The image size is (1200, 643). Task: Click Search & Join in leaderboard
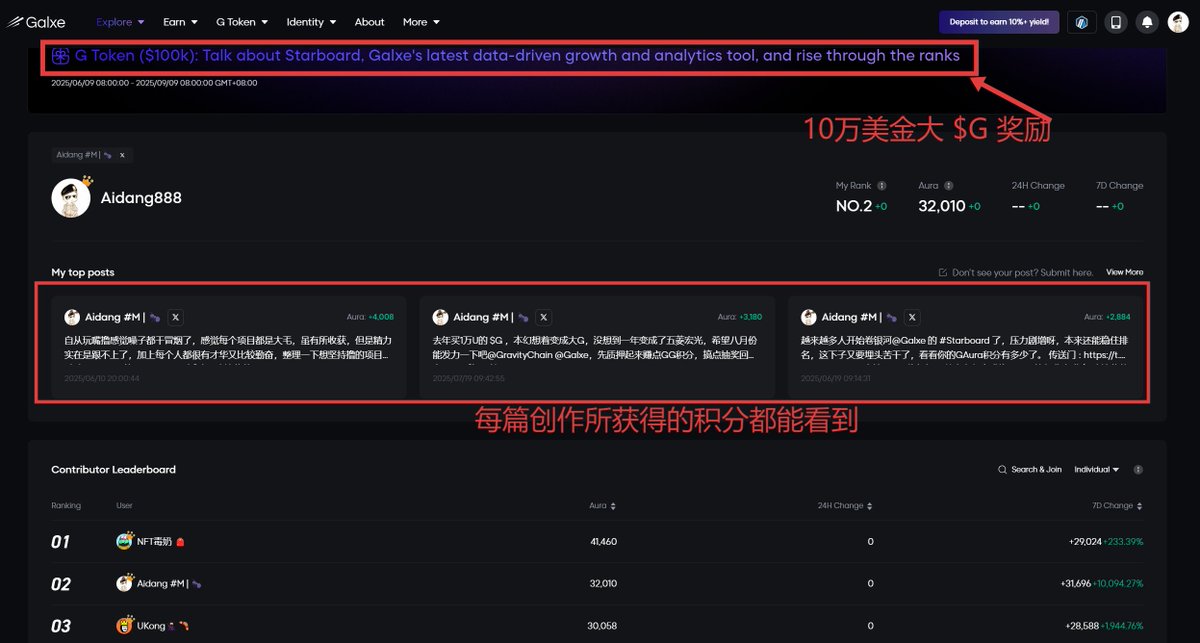(1036, 470)
